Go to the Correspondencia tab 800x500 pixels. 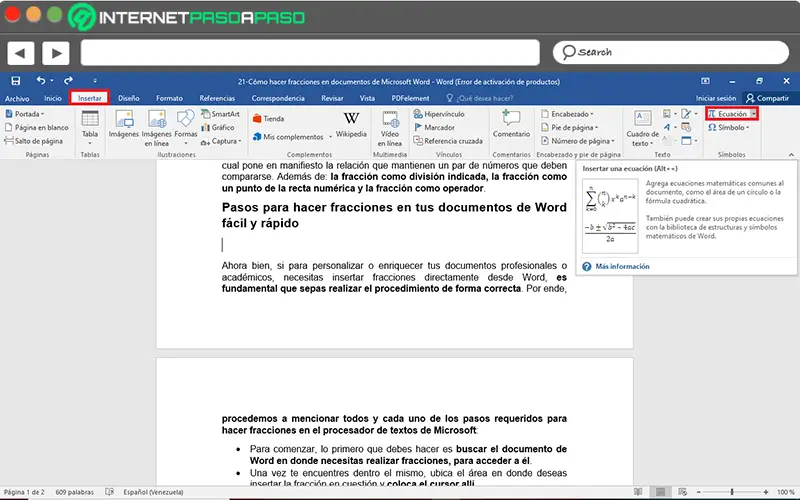coord(278,98)
